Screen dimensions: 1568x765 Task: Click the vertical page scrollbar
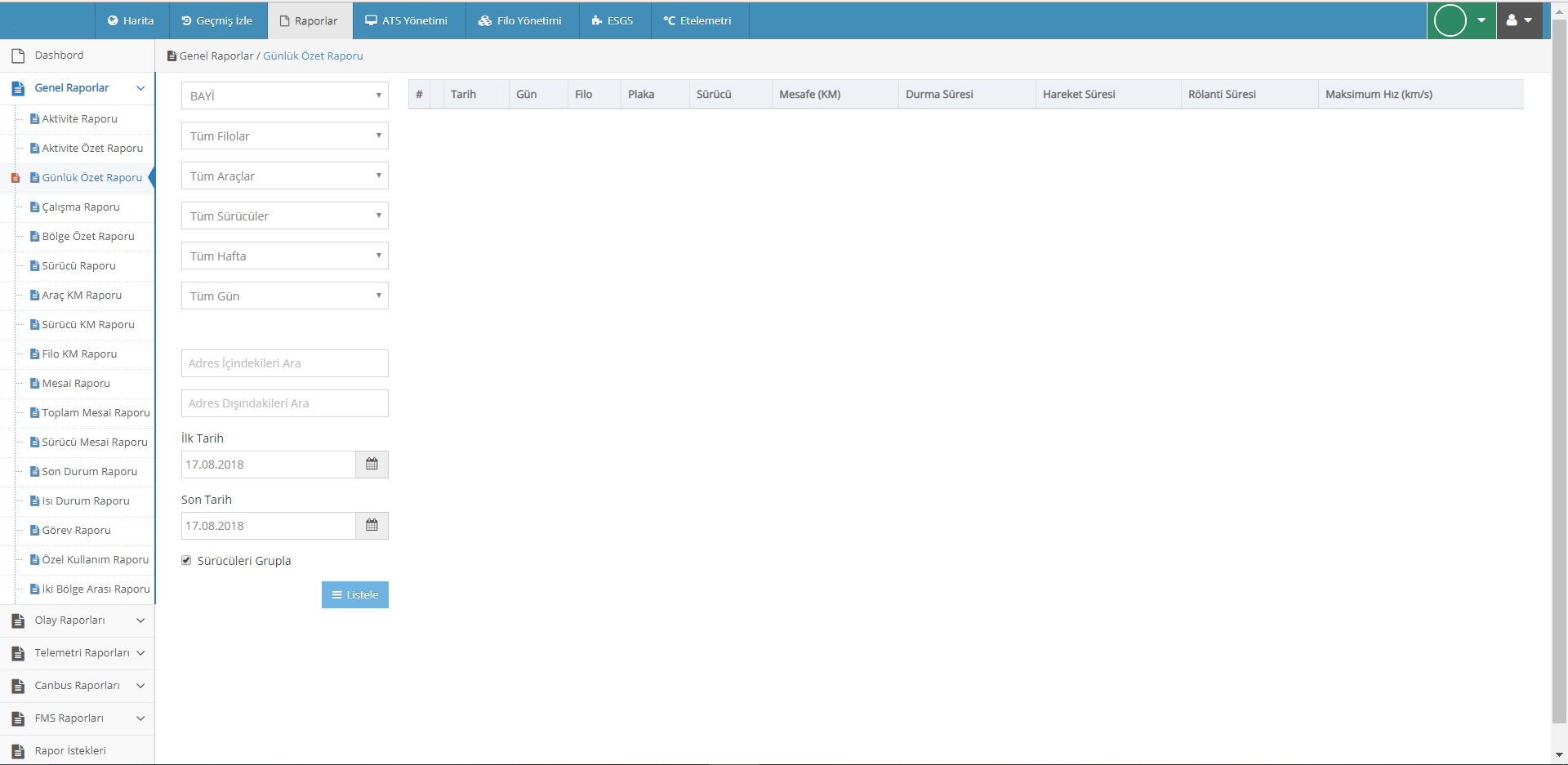click(x=1559, y=371)
